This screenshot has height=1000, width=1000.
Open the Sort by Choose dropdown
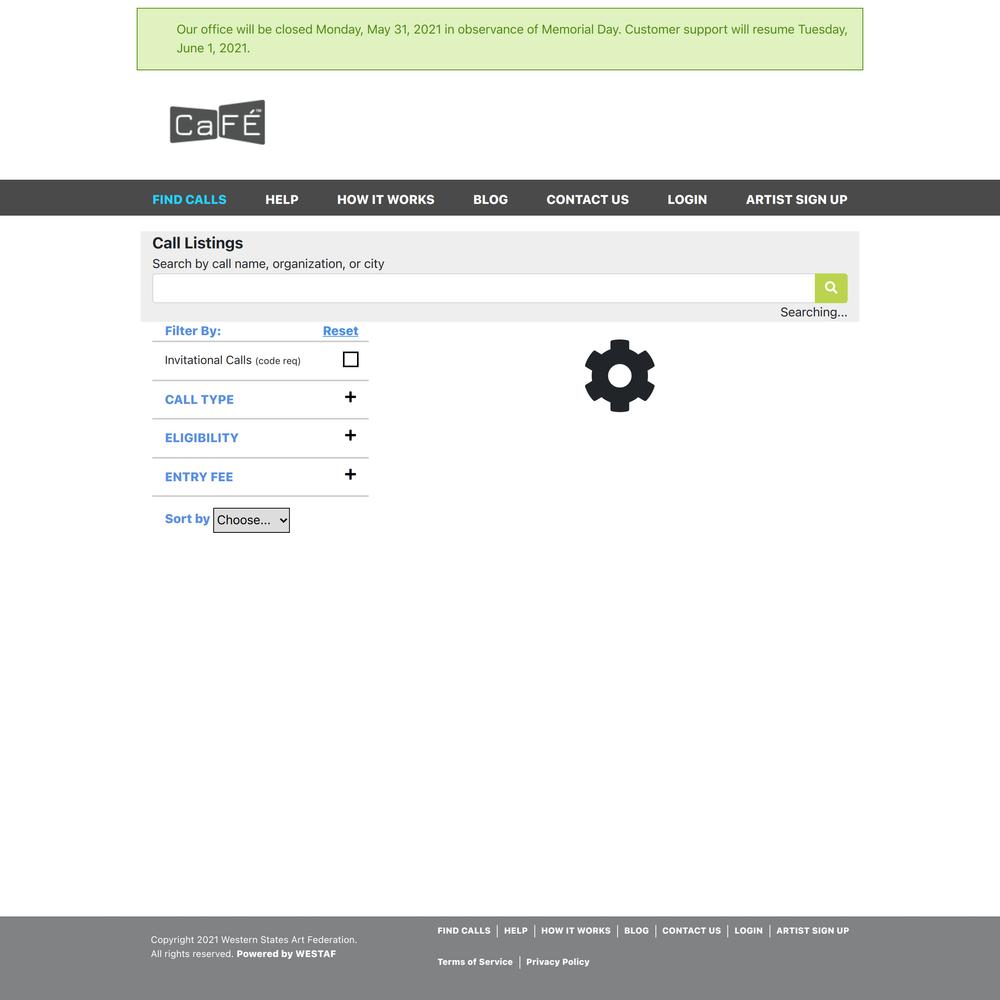tap(251, 520)
